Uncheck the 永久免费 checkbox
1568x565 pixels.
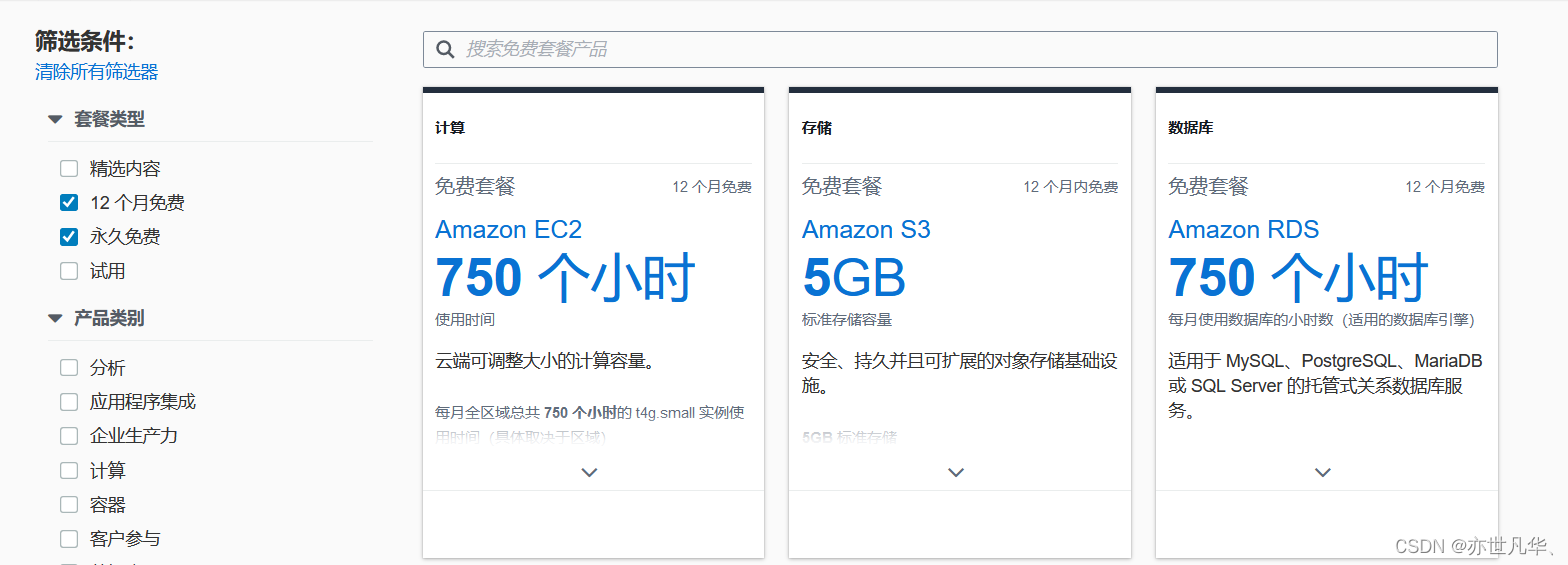tap(69, 236)
